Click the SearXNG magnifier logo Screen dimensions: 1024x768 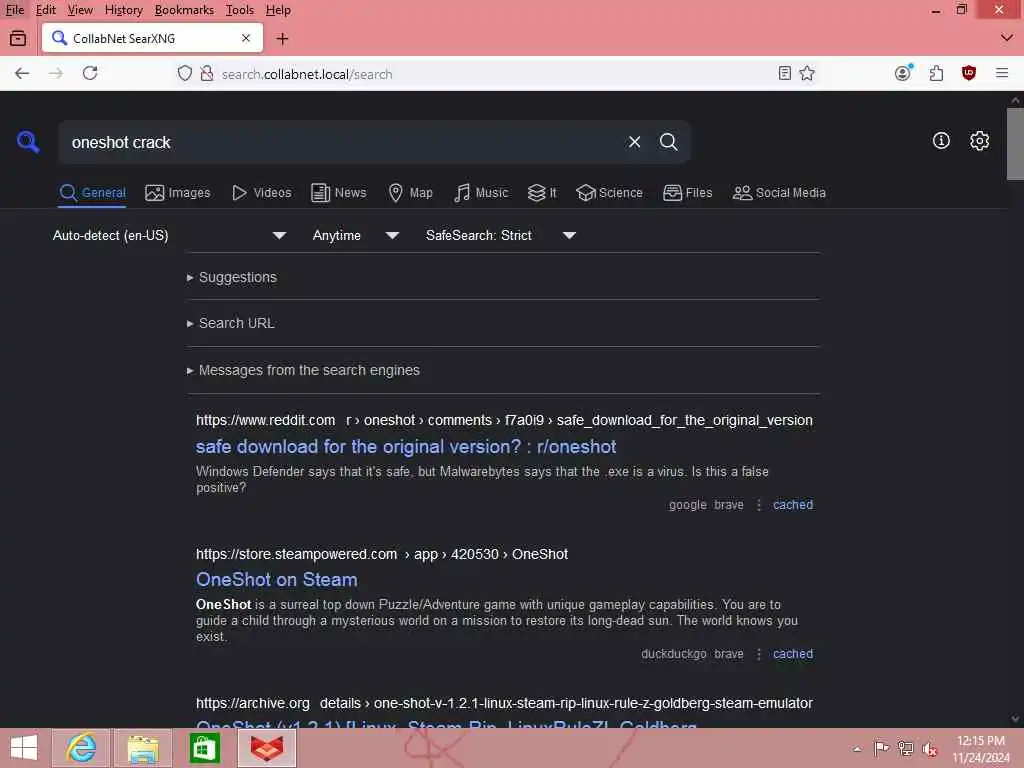coord(28,141)
